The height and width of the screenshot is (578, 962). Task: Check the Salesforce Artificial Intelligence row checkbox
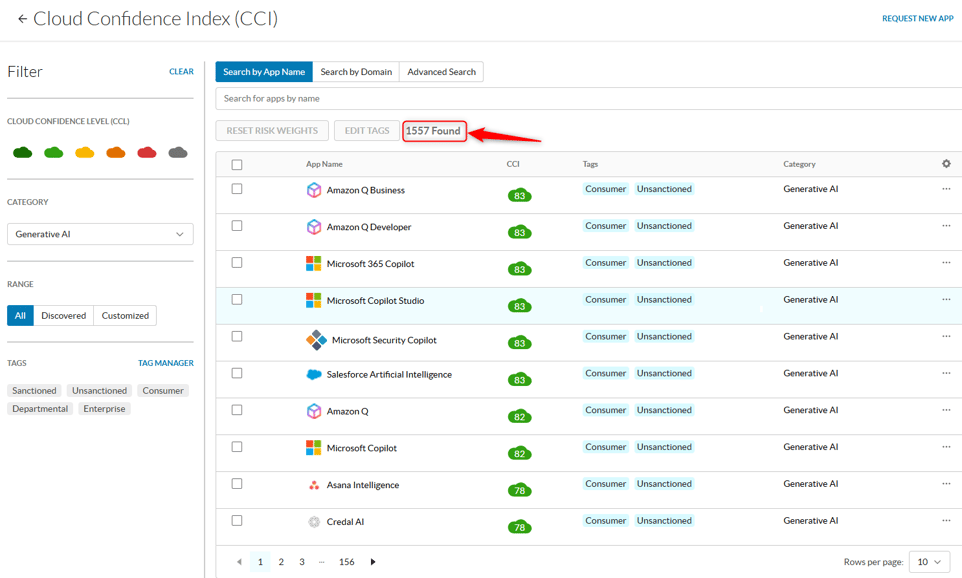coord(237,373)
